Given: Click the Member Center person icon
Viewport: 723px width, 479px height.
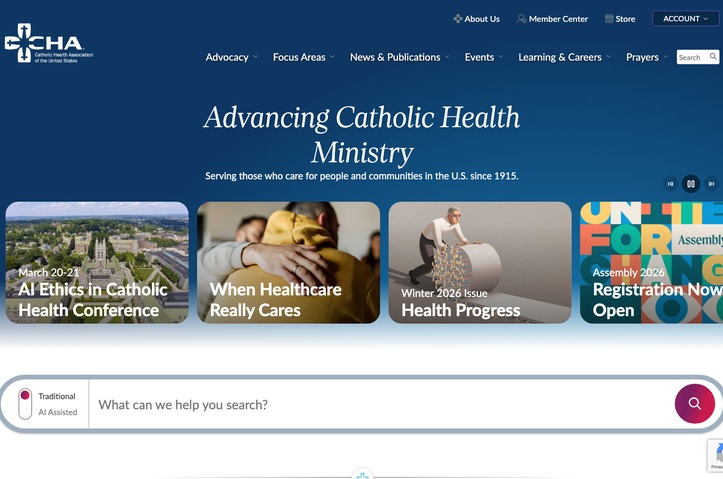Looking at the screenshot, I should pyautogui.click(x=522, y=19).
